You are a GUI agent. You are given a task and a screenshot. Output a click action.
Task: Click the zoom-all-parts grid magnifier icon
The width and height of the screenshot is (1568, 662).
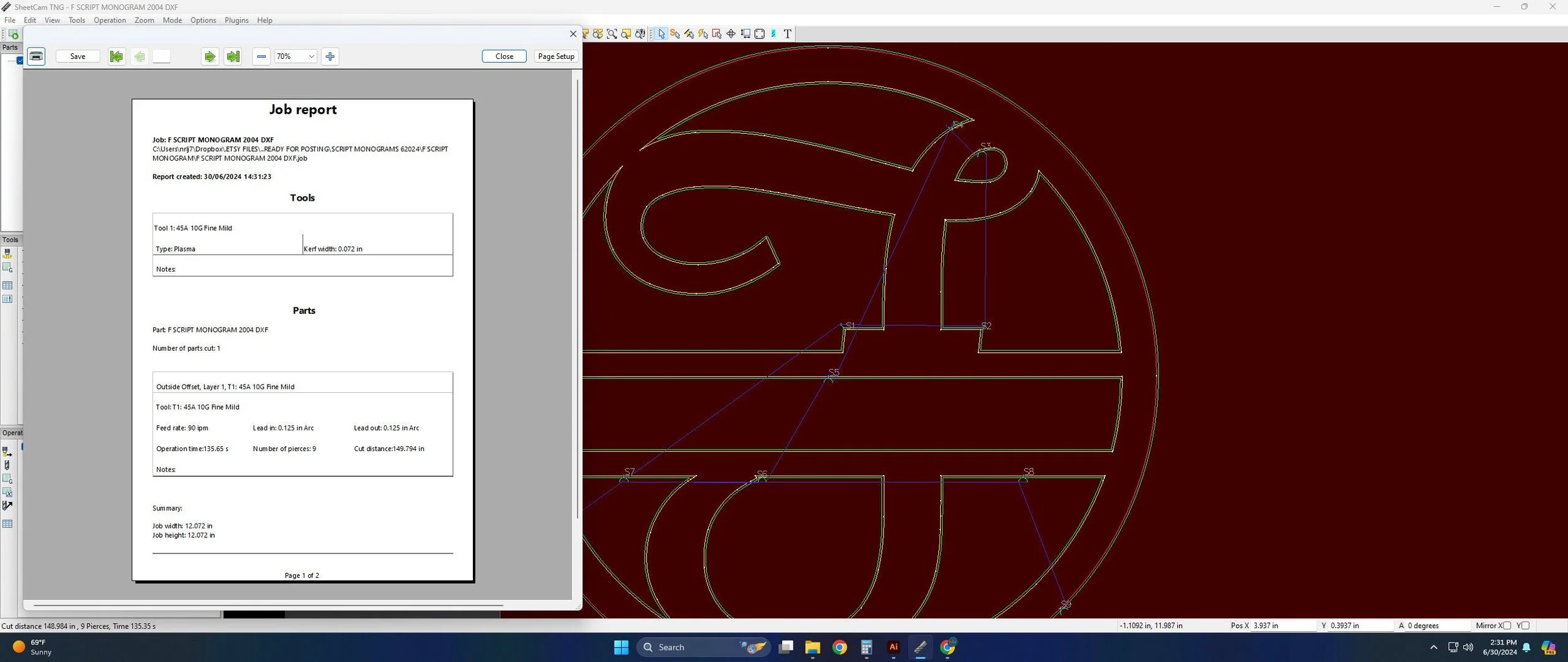tap(598, 34)
